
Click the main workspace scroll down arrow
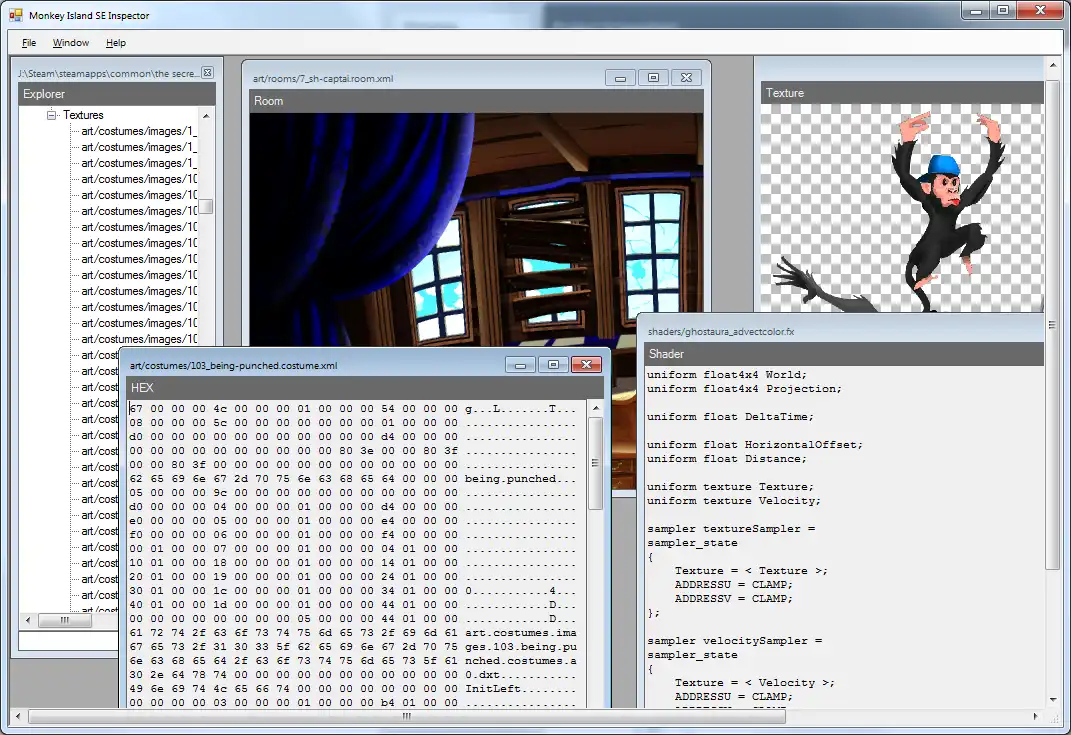pyautogui.click(x=1053, y=699)
